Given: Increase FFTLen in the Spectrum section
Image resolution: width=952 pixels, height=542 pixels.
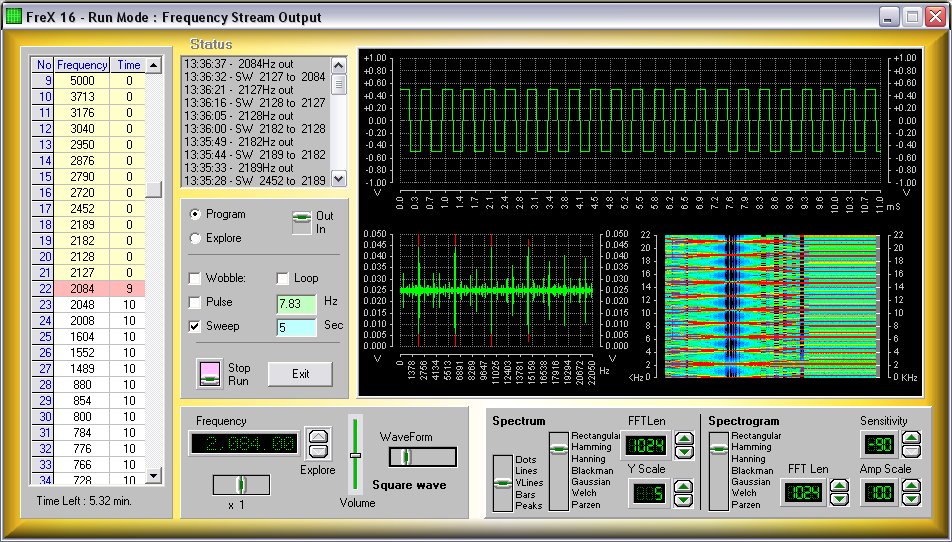Looking at the screenshot, I should pos(684,439).
